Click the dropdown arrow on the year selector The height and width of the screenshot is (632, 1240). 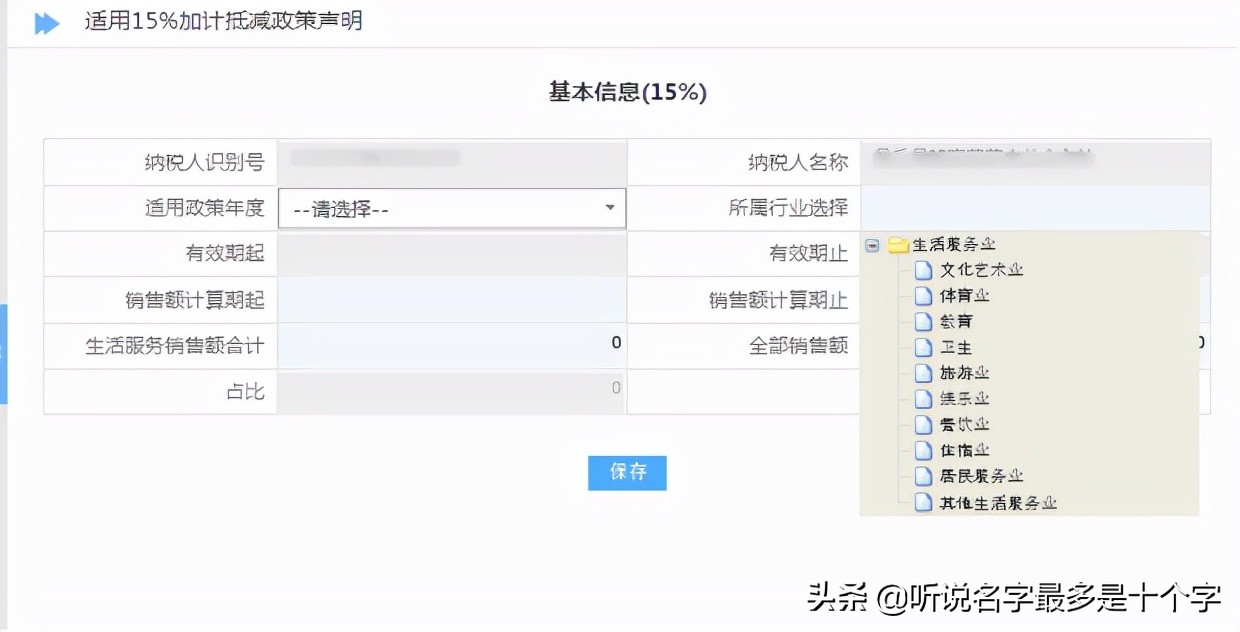[x=609, y=208]
